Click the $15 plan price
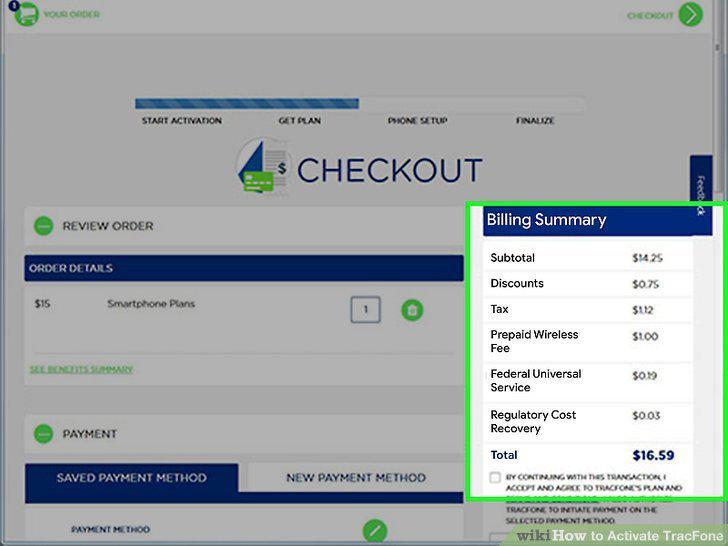 point(42,304)
